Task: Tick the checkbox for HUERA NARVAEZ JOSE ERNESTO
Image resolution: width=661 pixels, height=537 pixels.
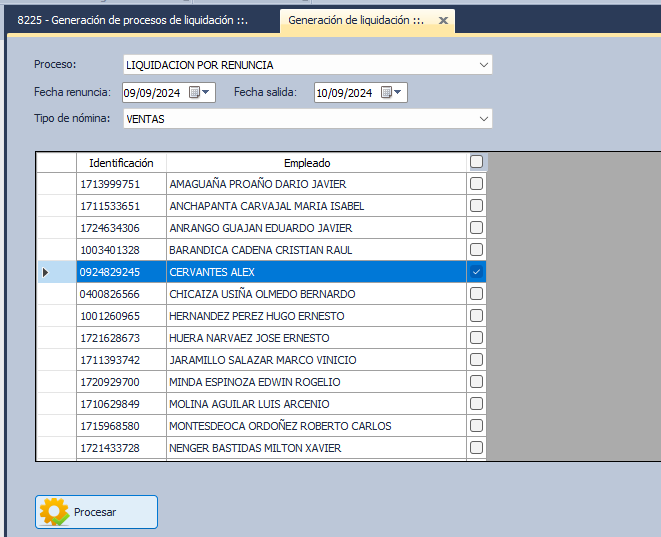Action: (476, 338)
